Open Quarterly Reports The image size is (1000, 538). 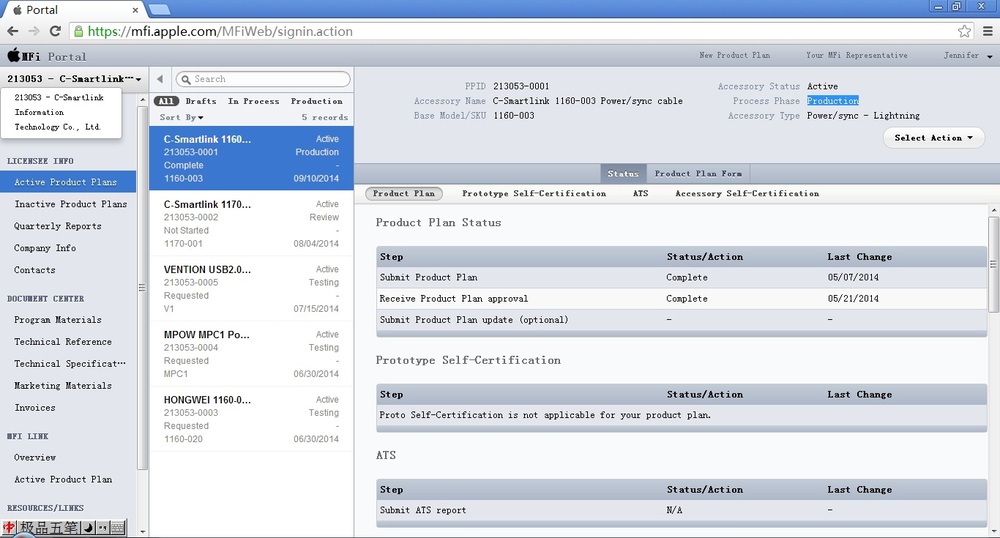[x=57, y=226]
